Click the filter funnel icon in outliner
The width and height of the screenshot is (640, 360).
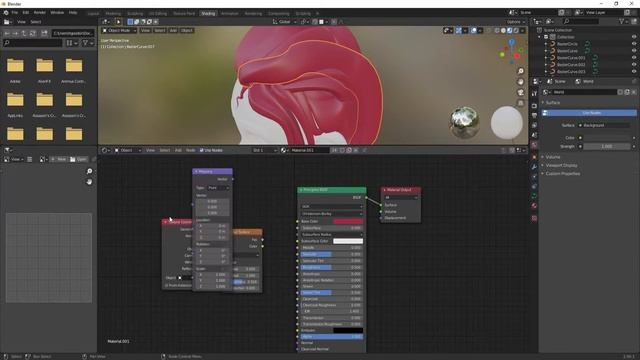point(622,21)
